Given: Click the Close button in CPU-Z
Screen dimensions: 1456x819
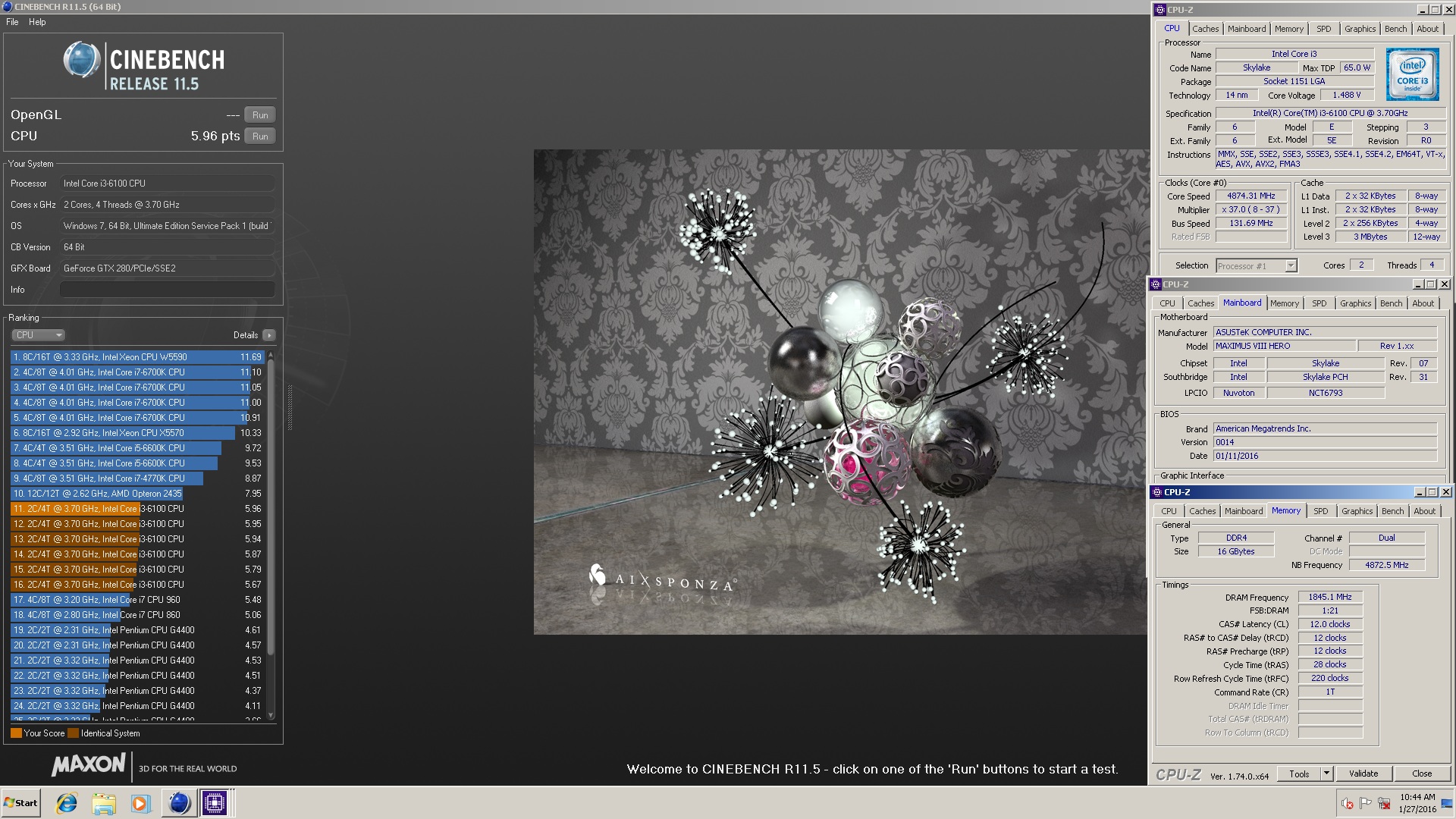Looking at the screenshot, I should point(1422,774).
